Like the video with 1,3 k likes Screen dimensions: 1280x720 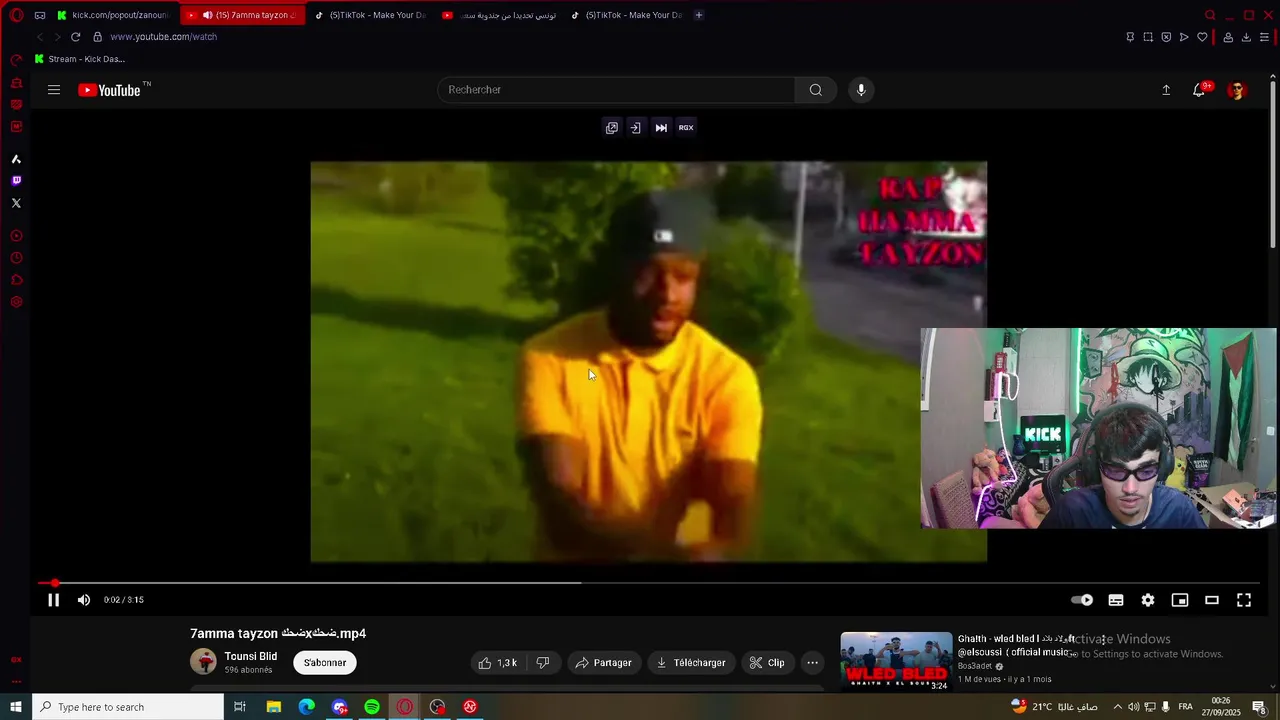[498, 663]
